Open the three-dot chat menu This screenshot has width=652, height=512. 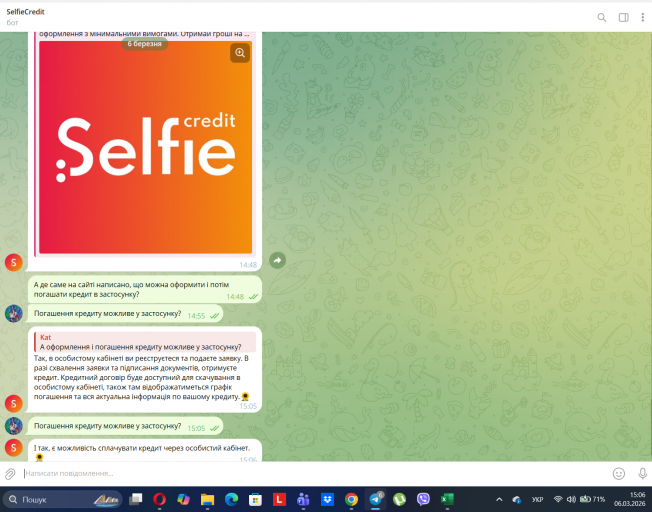(x=642, y=17)
